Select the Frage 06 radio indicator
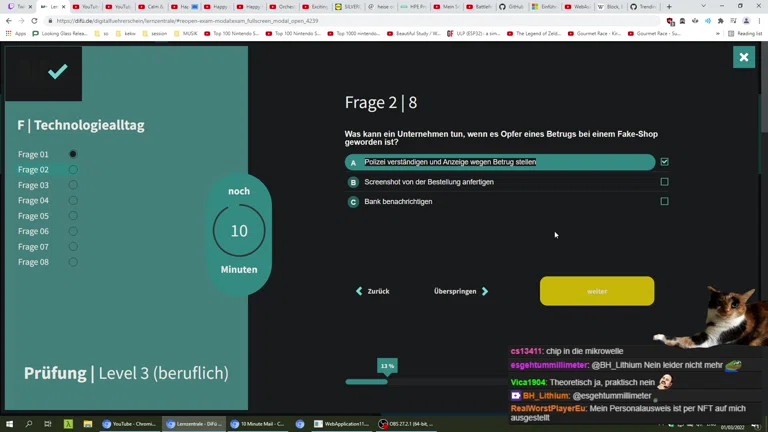This screenshot has height=432, width=768. tap(73, 231)
